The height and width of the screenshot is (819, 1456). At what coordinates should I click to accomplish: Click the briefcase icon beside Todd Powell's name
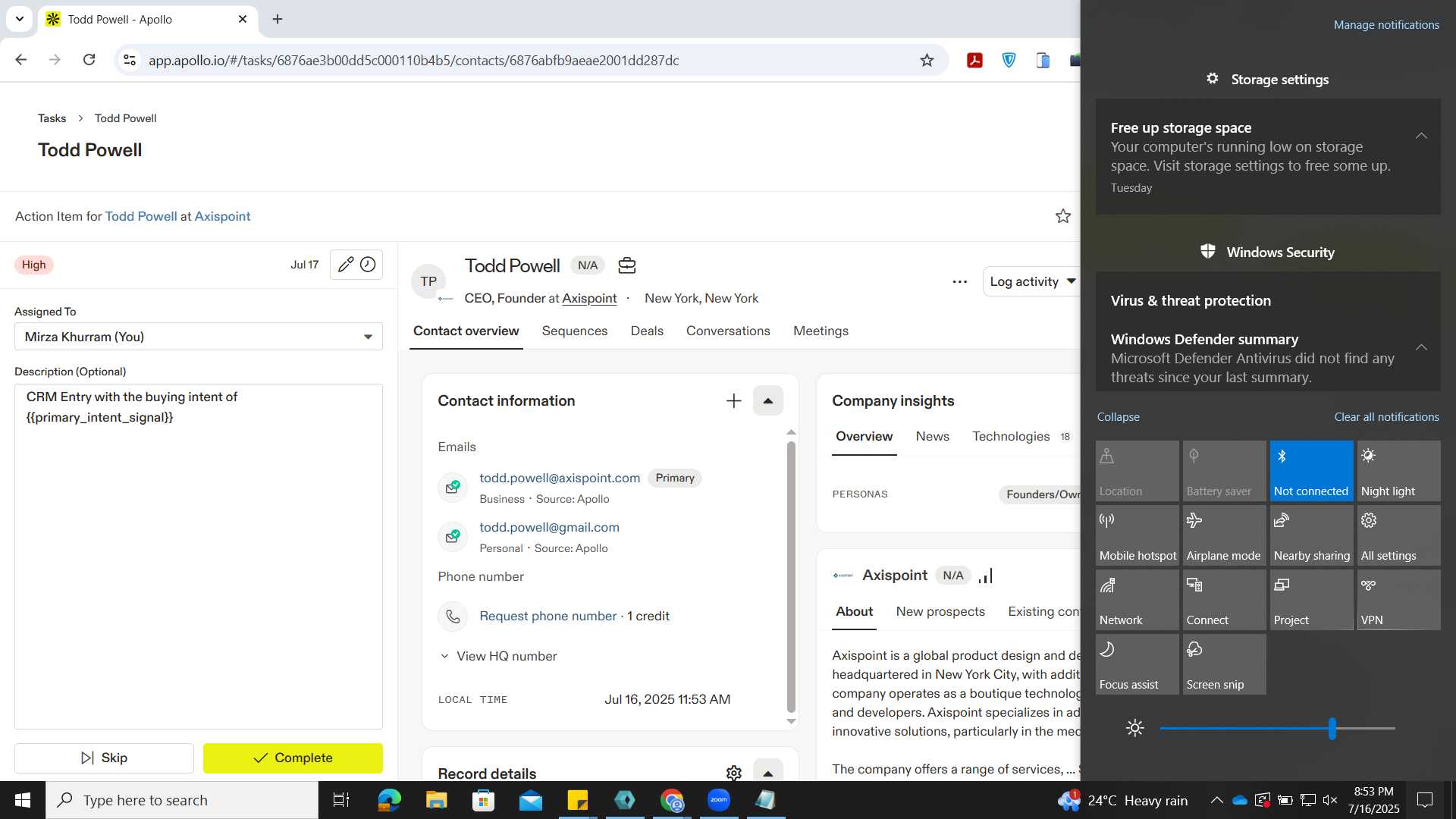(x=626, y=265)
